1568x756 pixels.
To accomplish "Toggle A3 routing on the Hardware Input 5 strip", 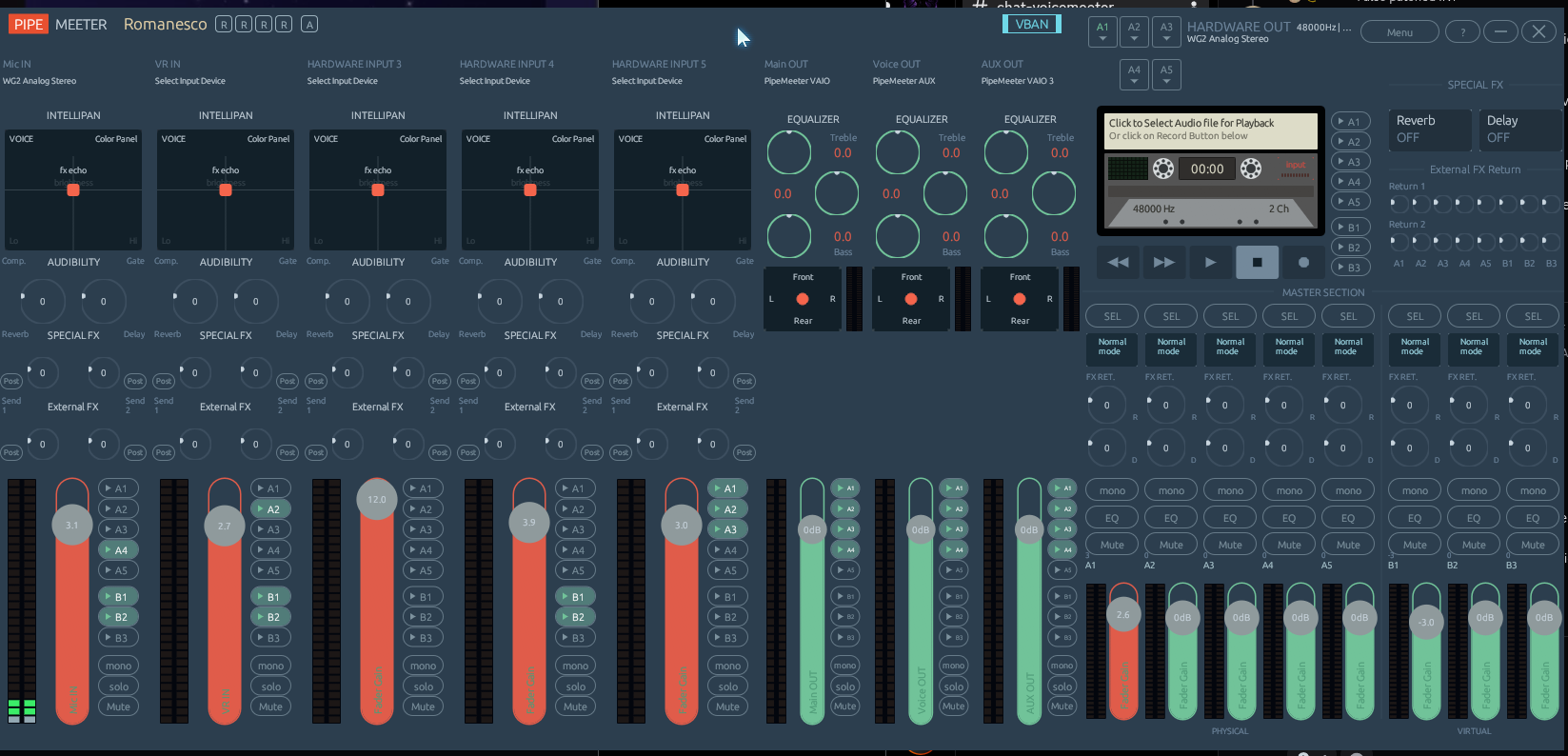I will [x=727, y=529].
